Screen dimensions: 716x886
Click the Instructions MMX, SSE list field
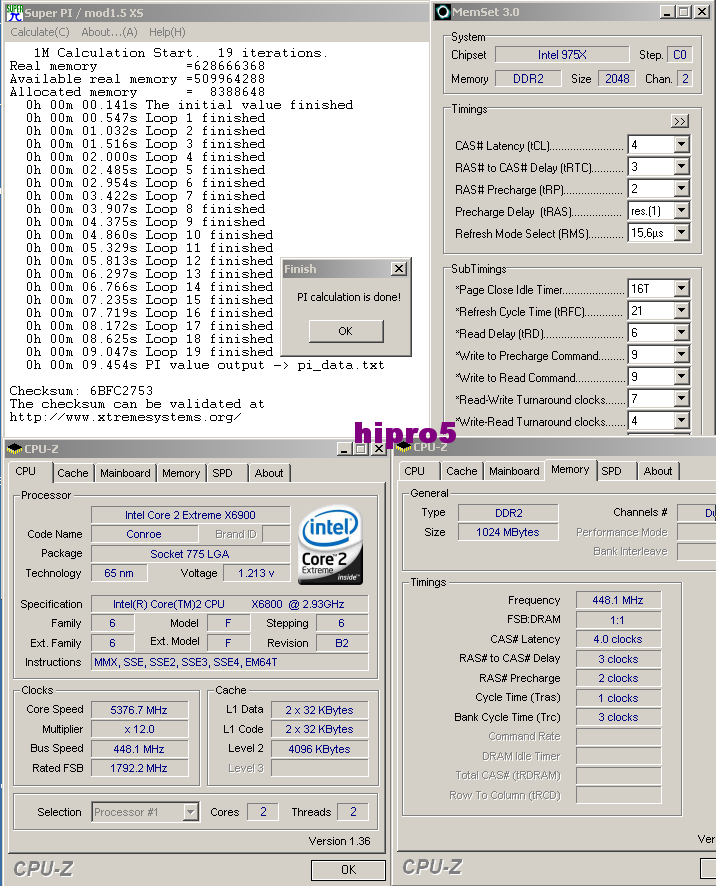[229, 662]
